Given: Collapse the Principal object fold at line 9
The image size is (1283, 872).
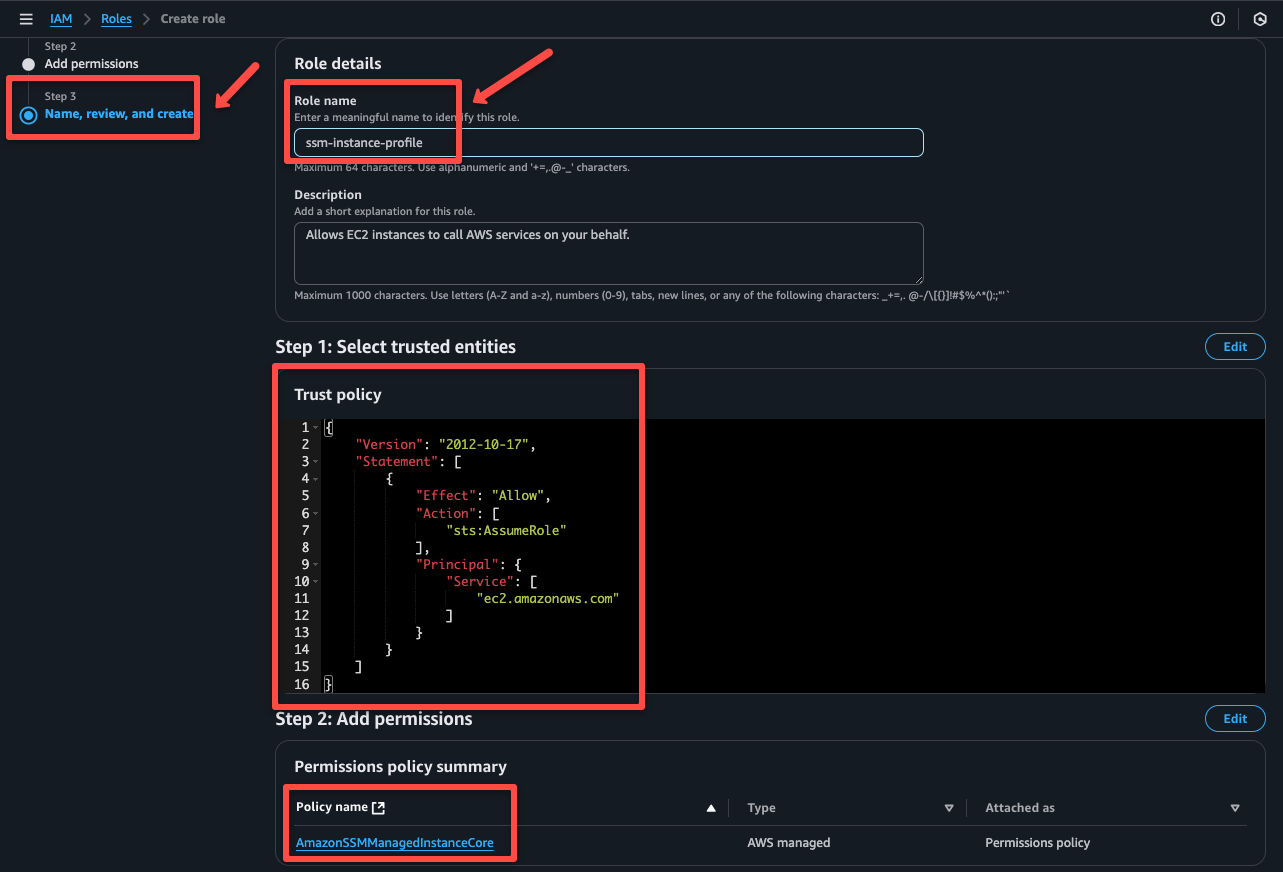Looking at the screenshot, I should click(x=316, y=564).
